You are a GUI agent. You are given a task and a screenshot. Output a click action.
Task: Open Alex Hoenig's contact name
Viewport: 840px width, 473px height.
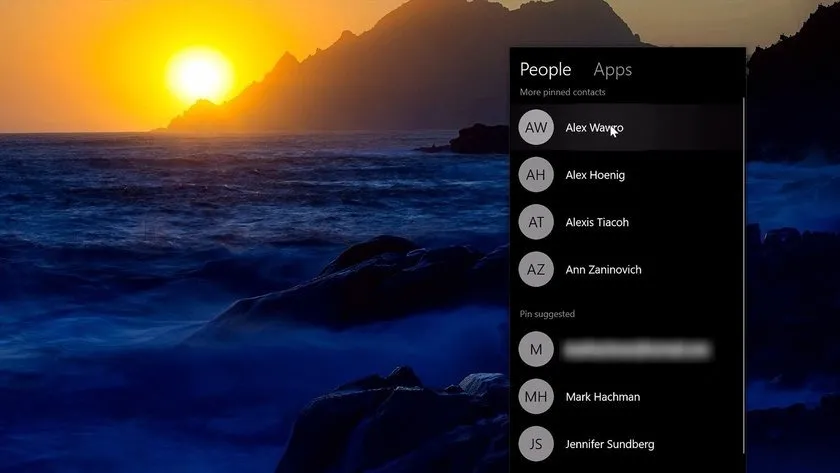597,175
